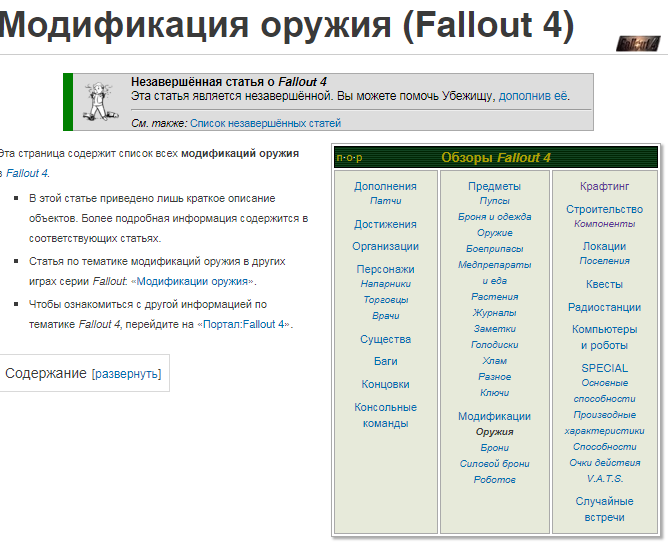The height and width of the screenshot is (550, 668).
Task: Open the Организации link
Action: click(385, 246)
